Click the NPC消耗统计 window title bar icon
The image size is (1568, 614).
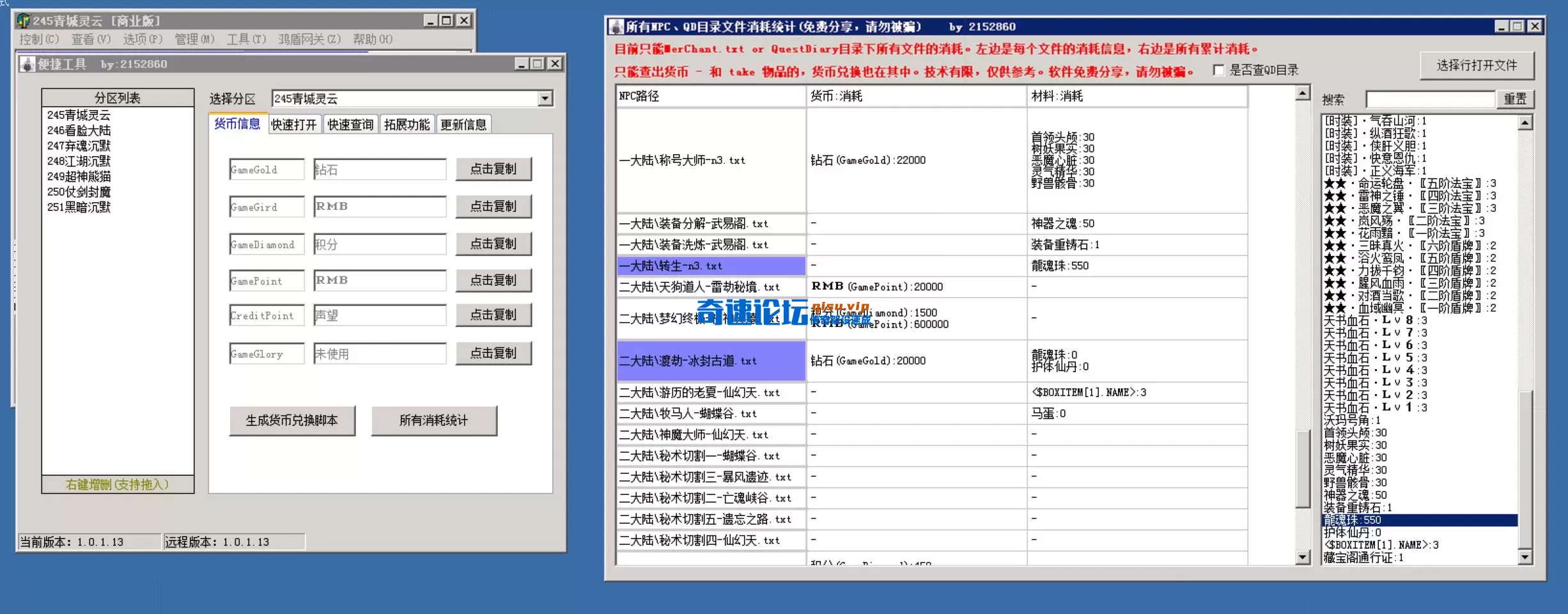point(616,27)
